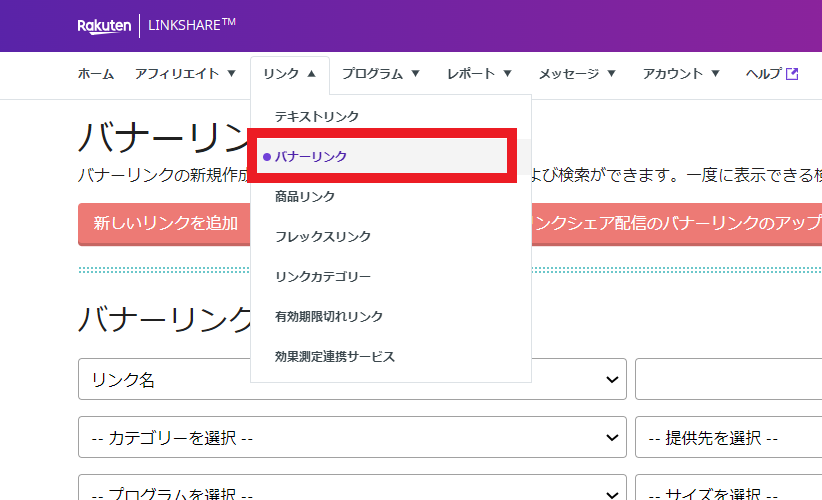This screenshot has height=500, width=822.
Task: Go to ホーム in navigation bar
Action: 96,74
